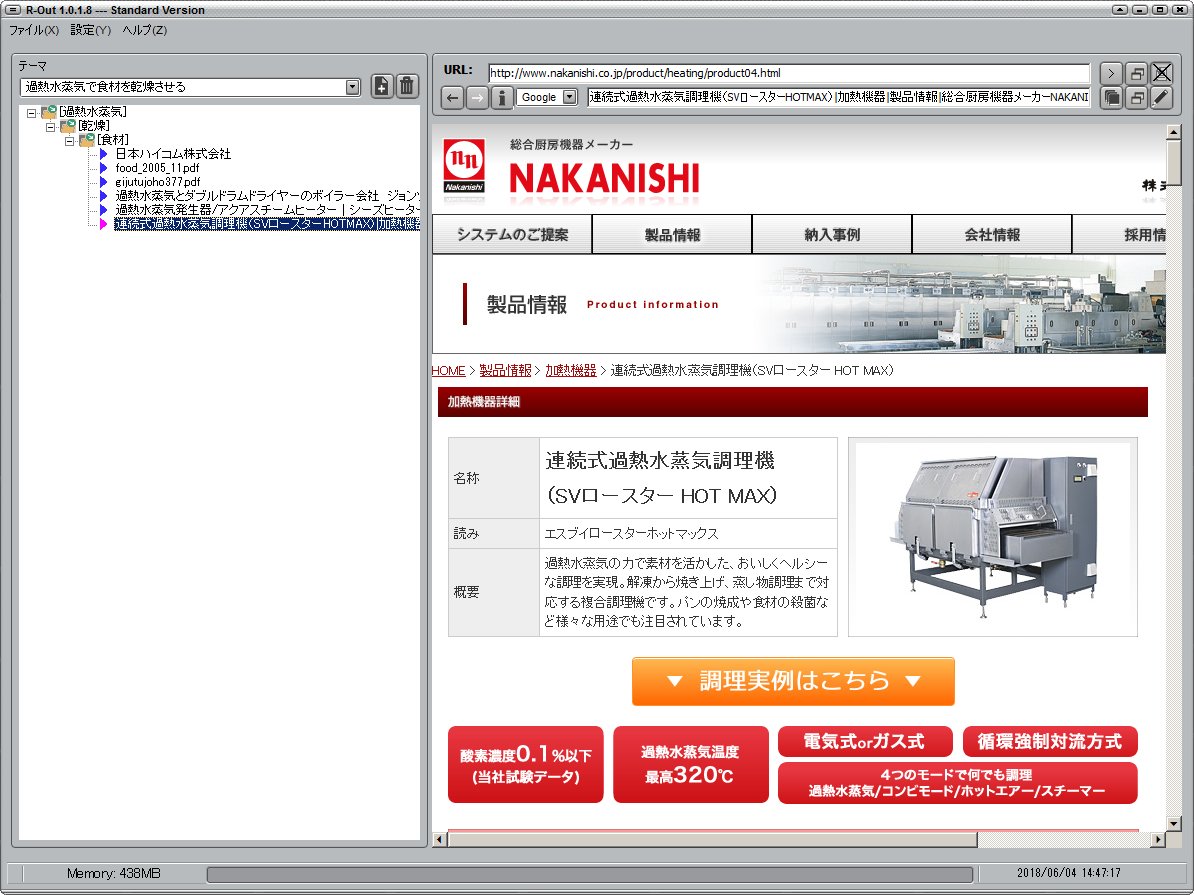This screenshot has width=1194, height=895.
Task: Collapse the [食材] tree node
Action: pos(69,141)
